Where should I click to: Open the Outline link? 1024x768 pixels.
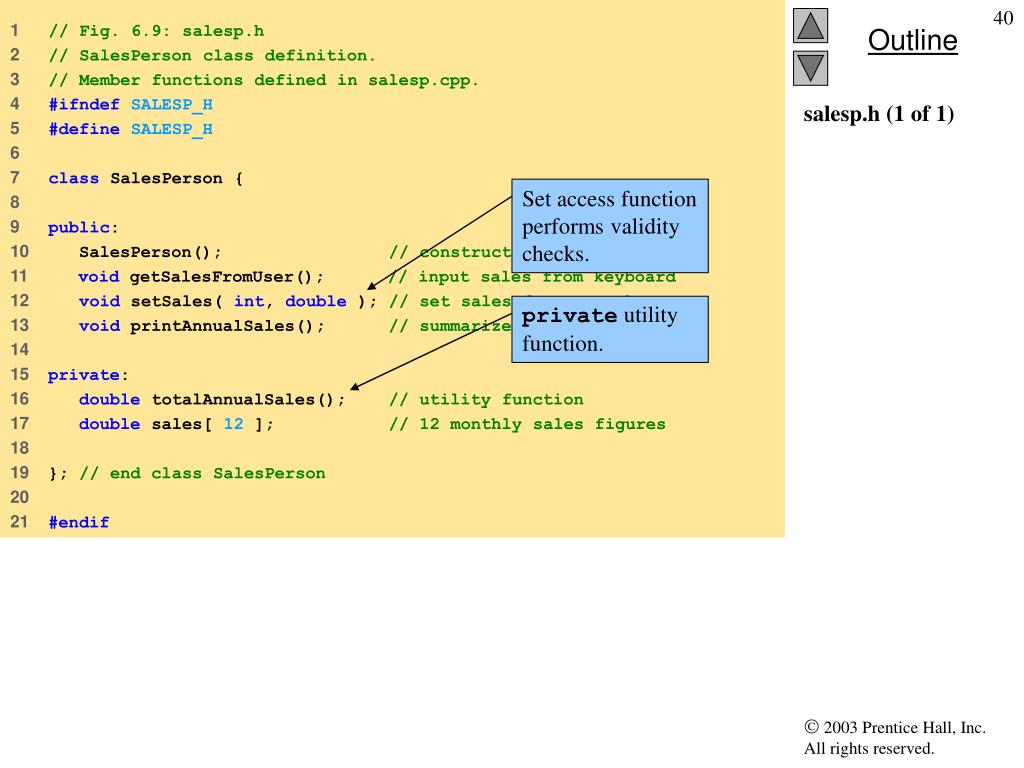(912, 40)
